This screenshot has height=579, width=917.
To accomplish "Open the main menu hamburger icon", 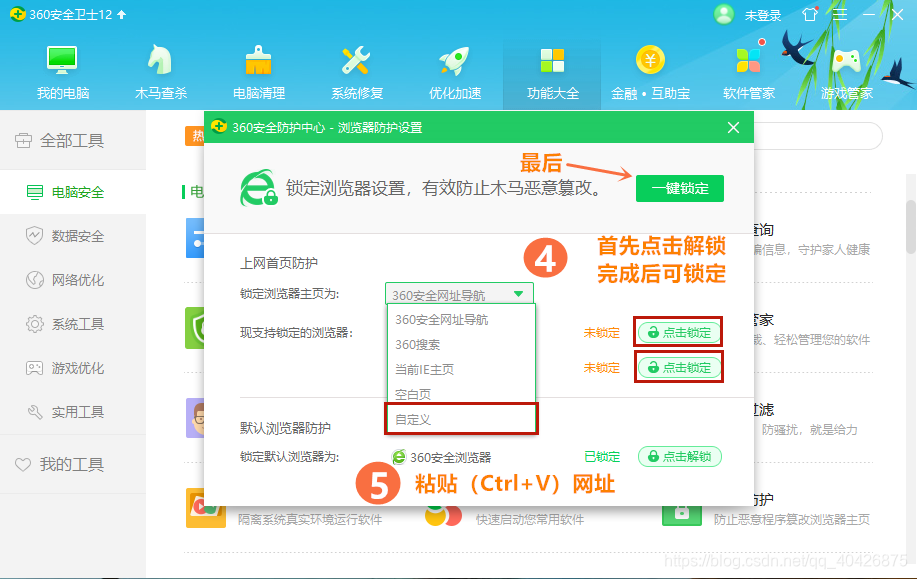I will (840, 15).
